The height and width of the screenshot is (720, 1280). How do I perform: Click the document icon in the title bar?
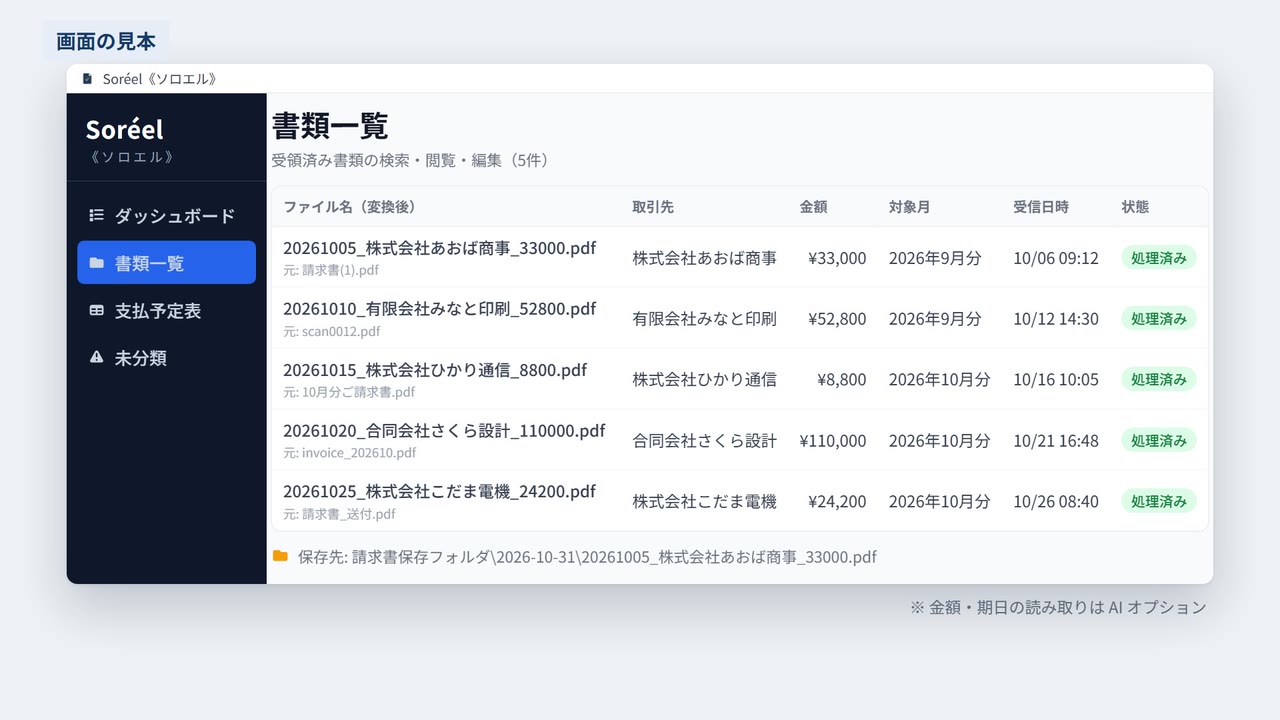[87, 79]
